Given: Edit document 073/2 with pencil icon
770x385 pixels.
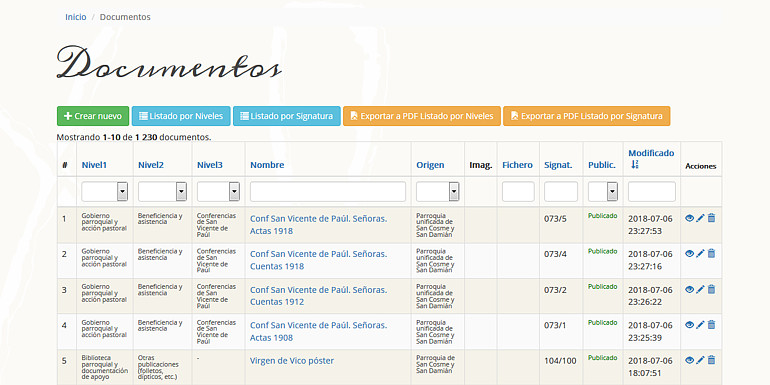Looking at the screenshot, I should tap(701, 289).
